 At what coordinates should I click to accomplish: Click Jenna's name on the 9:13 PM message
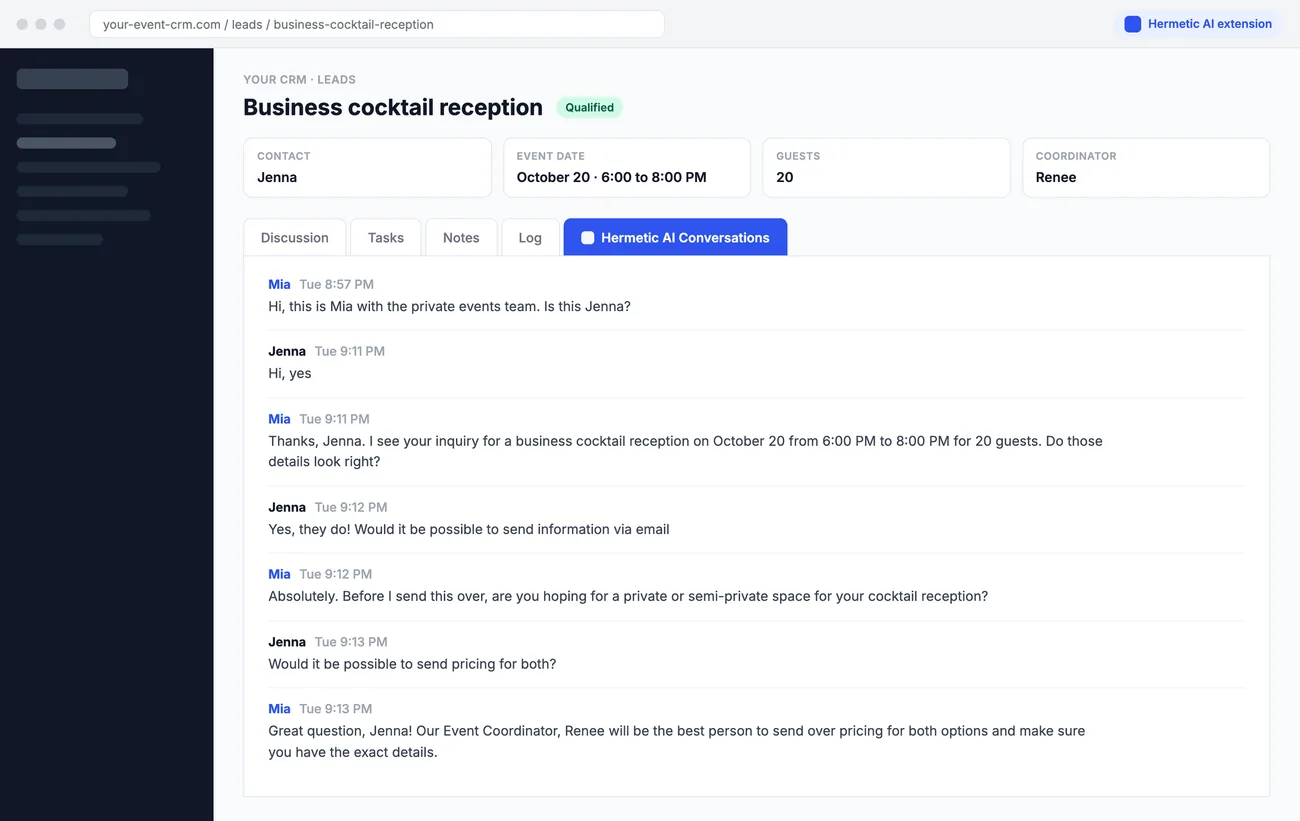(x=287, y=642)
